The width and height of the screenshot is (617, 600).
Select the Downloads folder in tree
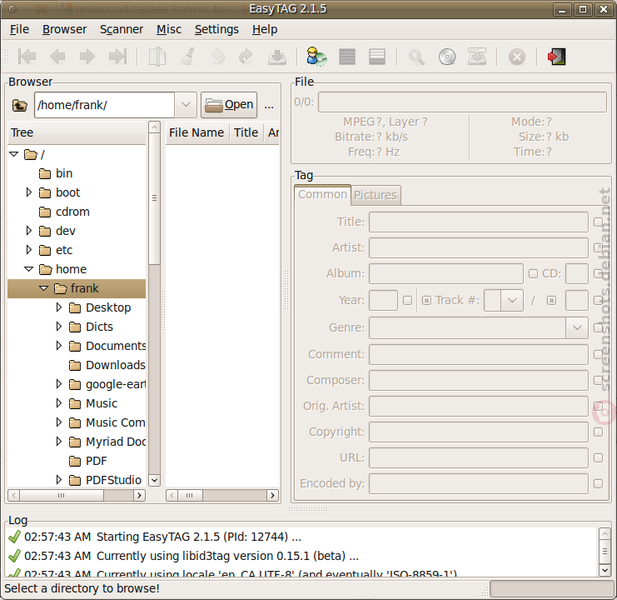pyautogui.click(x=115, y=365)
